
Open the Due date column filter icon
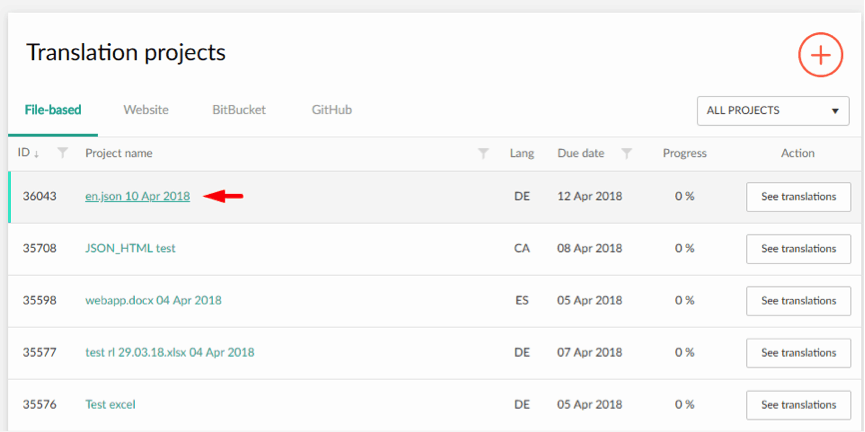[x=627, y=153]
